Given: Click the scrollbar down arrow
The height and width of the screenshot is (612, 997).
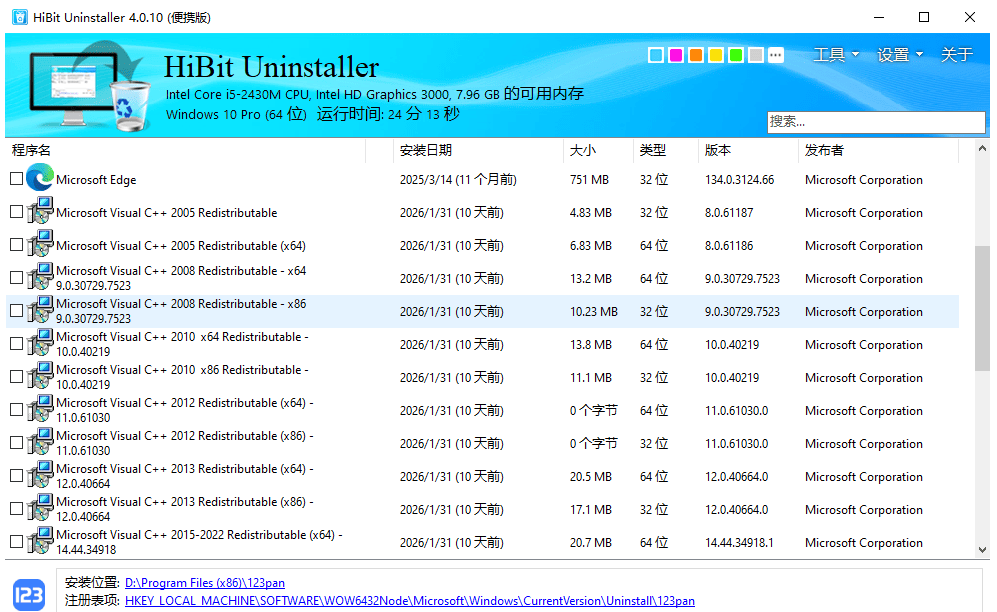Looking at the screenshot, I should coord(982,550).
